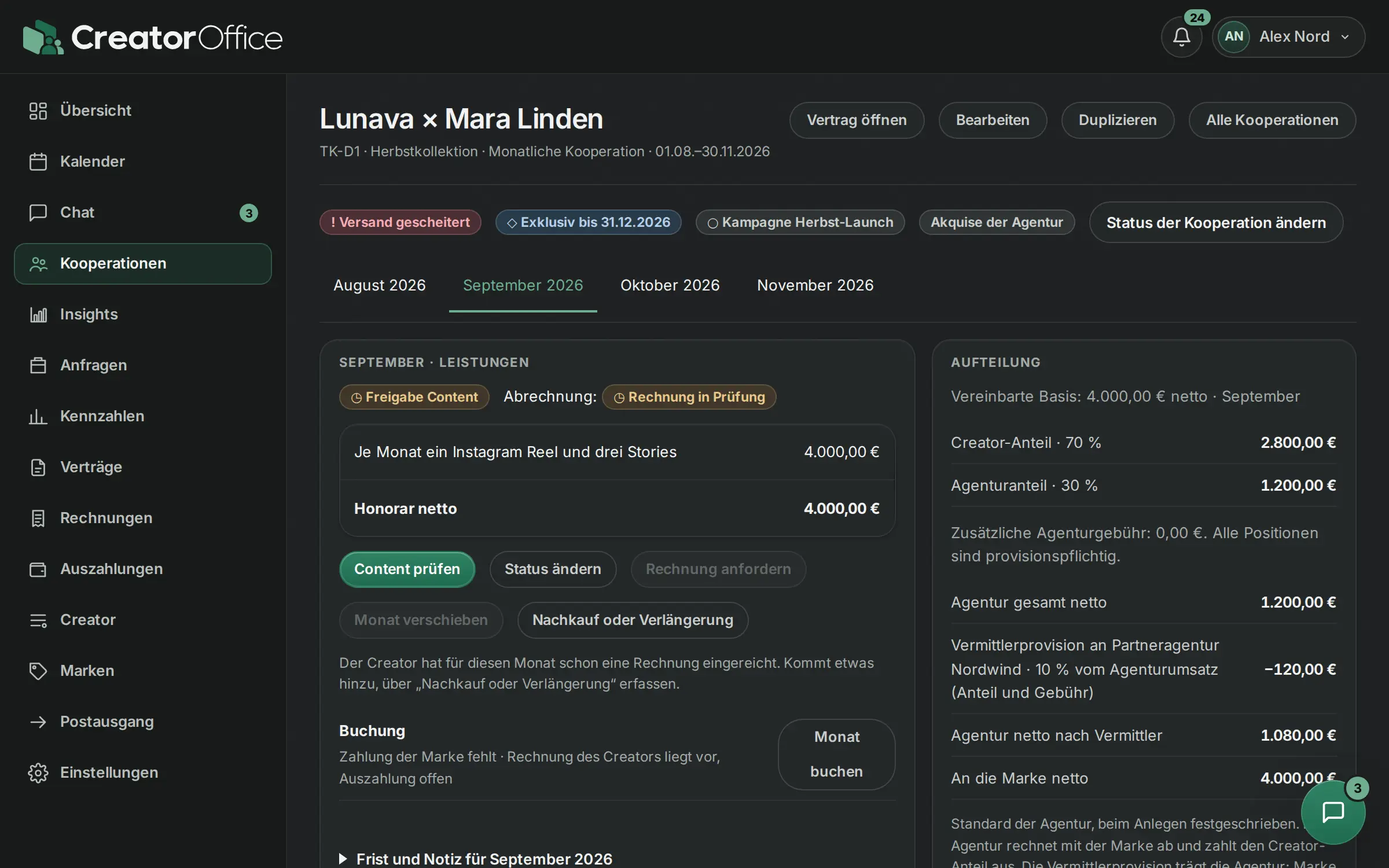Click the Rechnung in Prüfung status badge
The height and width of the screenshot is (868, 1389).
(689, 397)
